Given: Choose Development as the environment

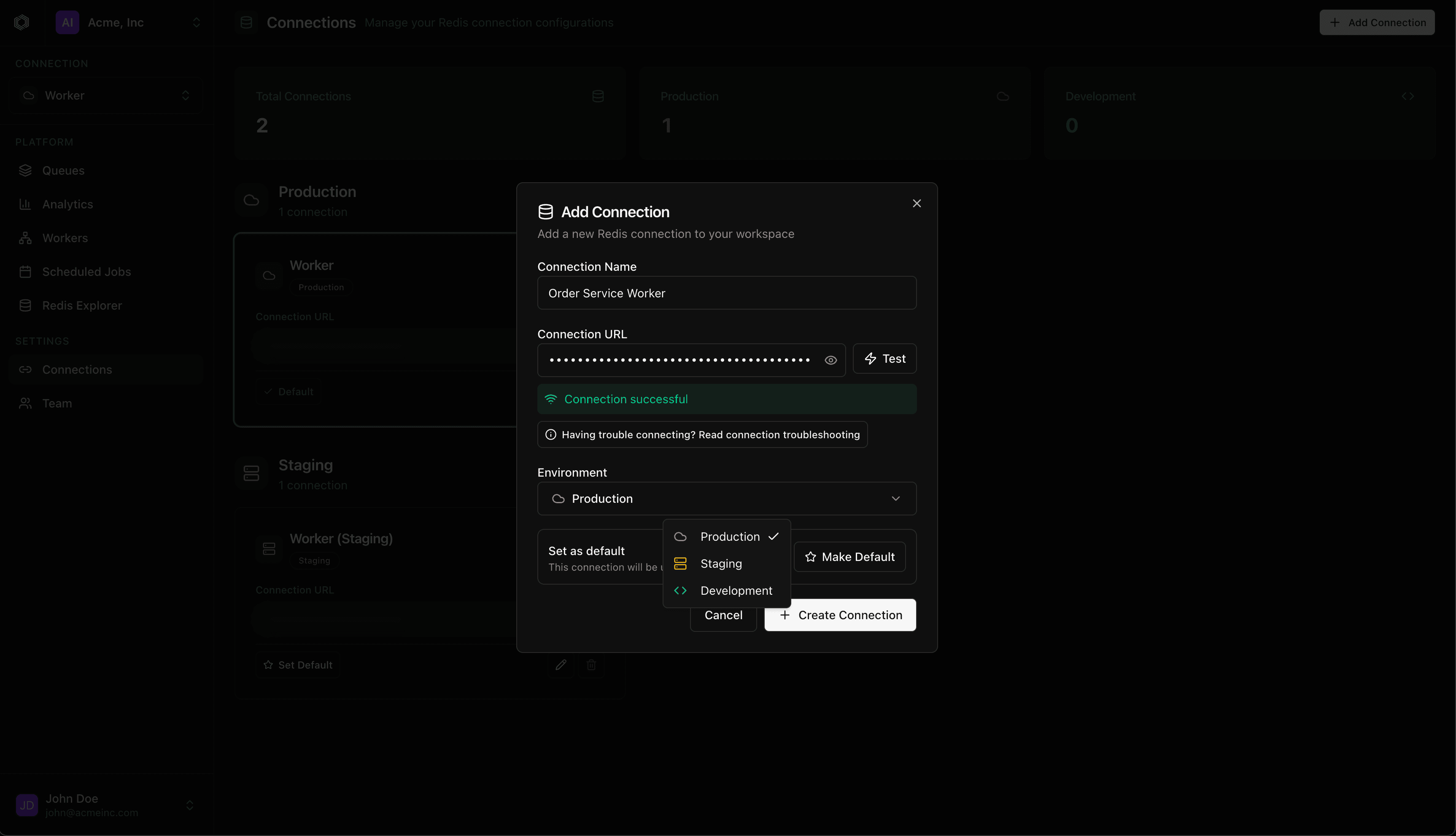Looking at the screenshot, I should pos(736,590).
